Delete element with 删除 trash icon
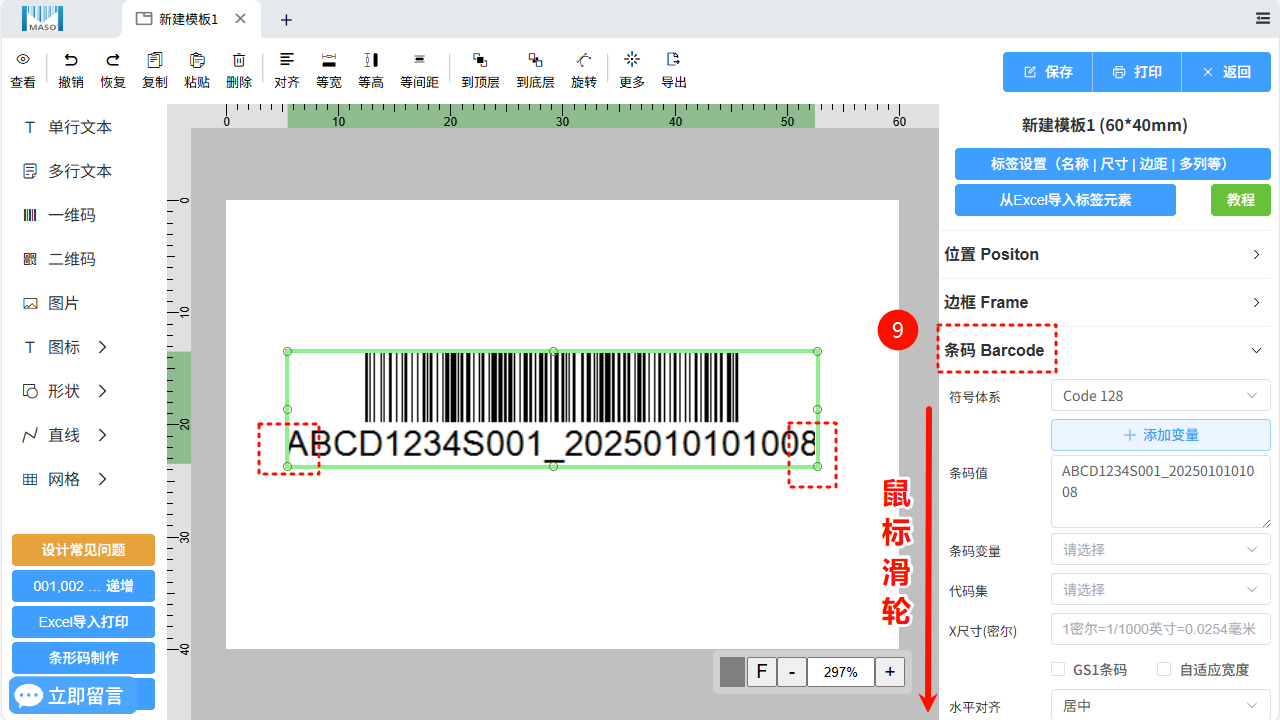Screen dimensions: 1280x720 (x=239, y=60)
